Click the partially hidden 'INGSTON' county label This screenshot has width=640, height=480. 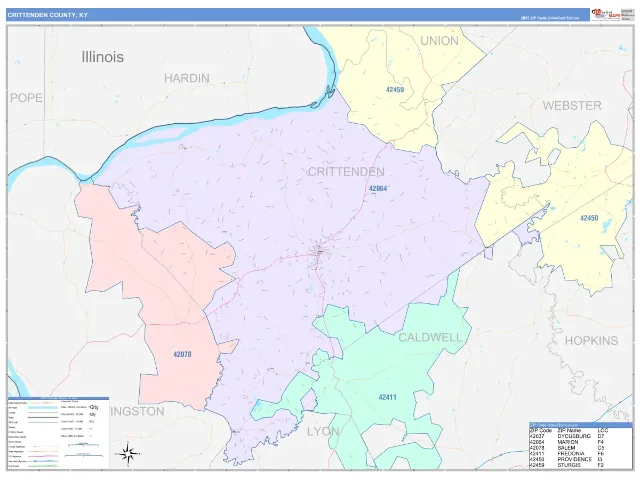137,411
